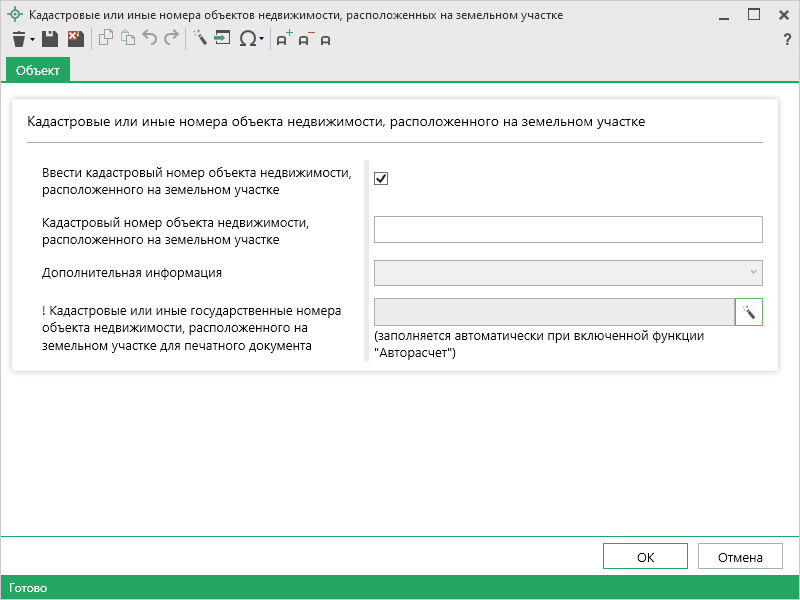
Task: Click the copy icon in the toolbar
Action: pos(106,39)
